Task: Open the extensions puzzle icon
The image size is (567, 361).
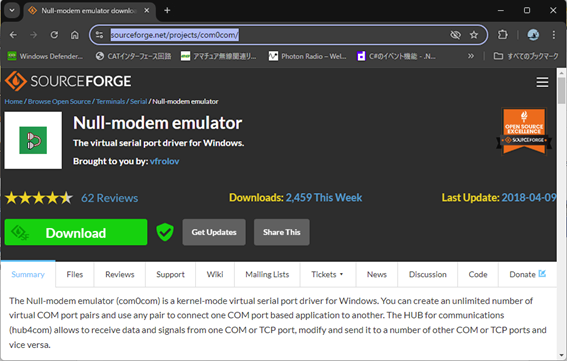Action: click(x=503, y=35)
